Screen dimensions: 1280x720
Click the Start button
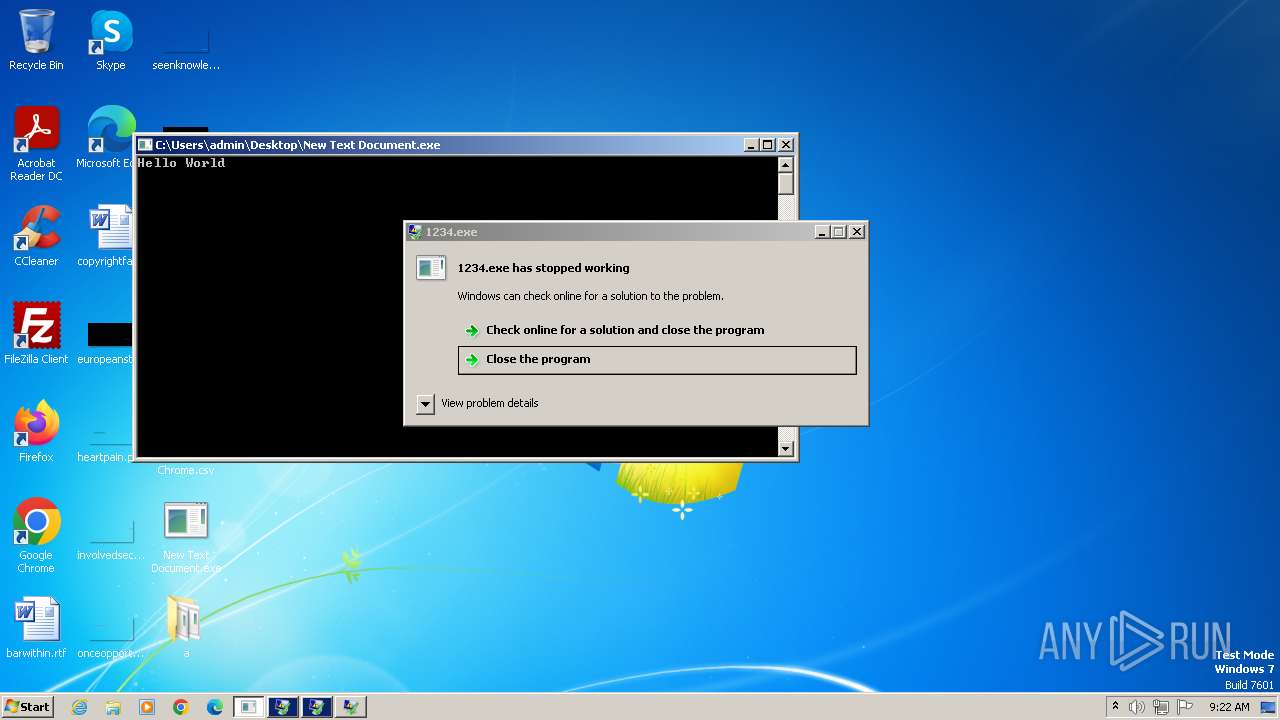(x=27, y=706)
